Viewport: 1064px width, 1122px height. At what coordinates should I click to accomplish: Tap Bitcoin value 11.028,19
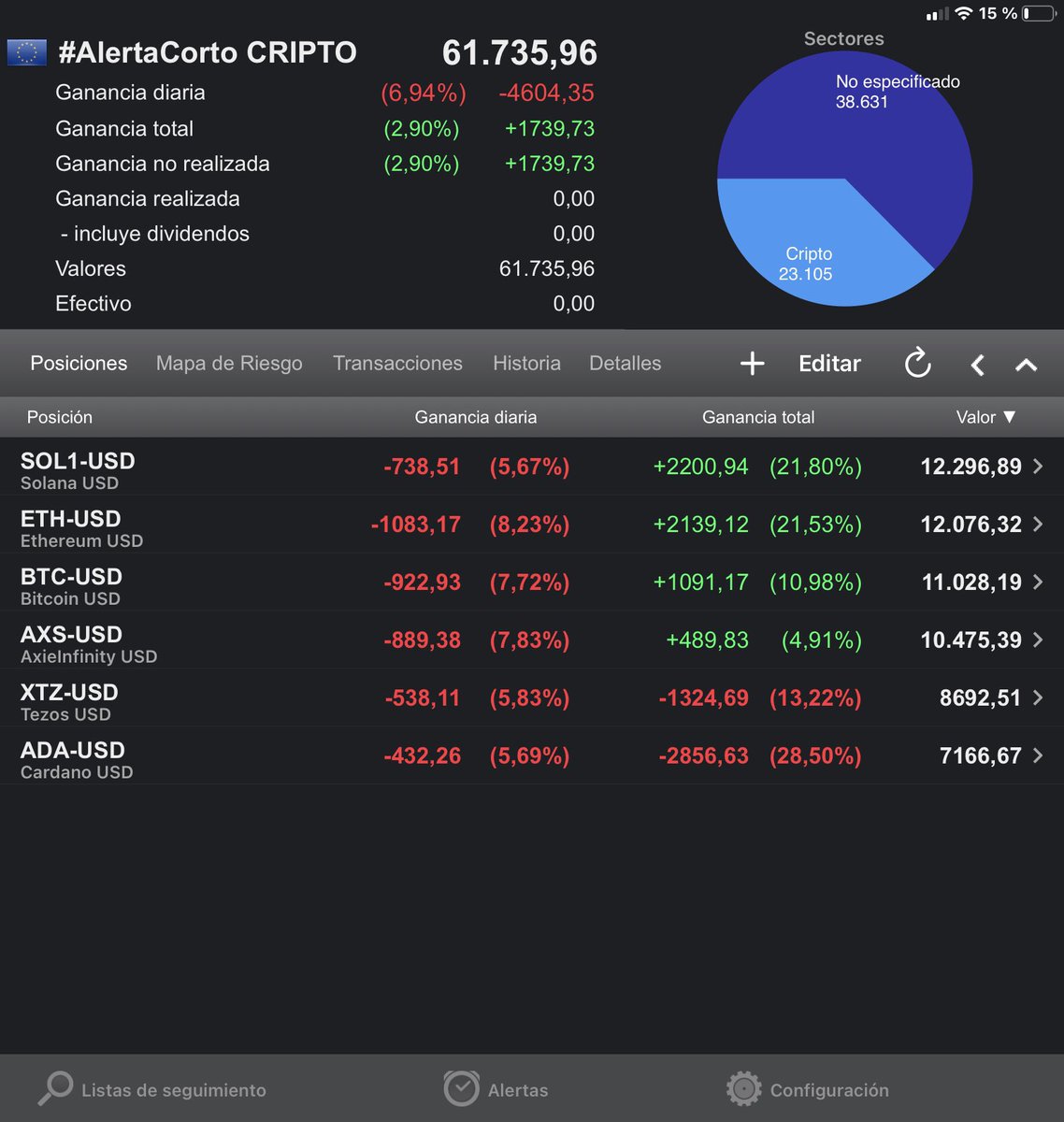pos(971,583)
